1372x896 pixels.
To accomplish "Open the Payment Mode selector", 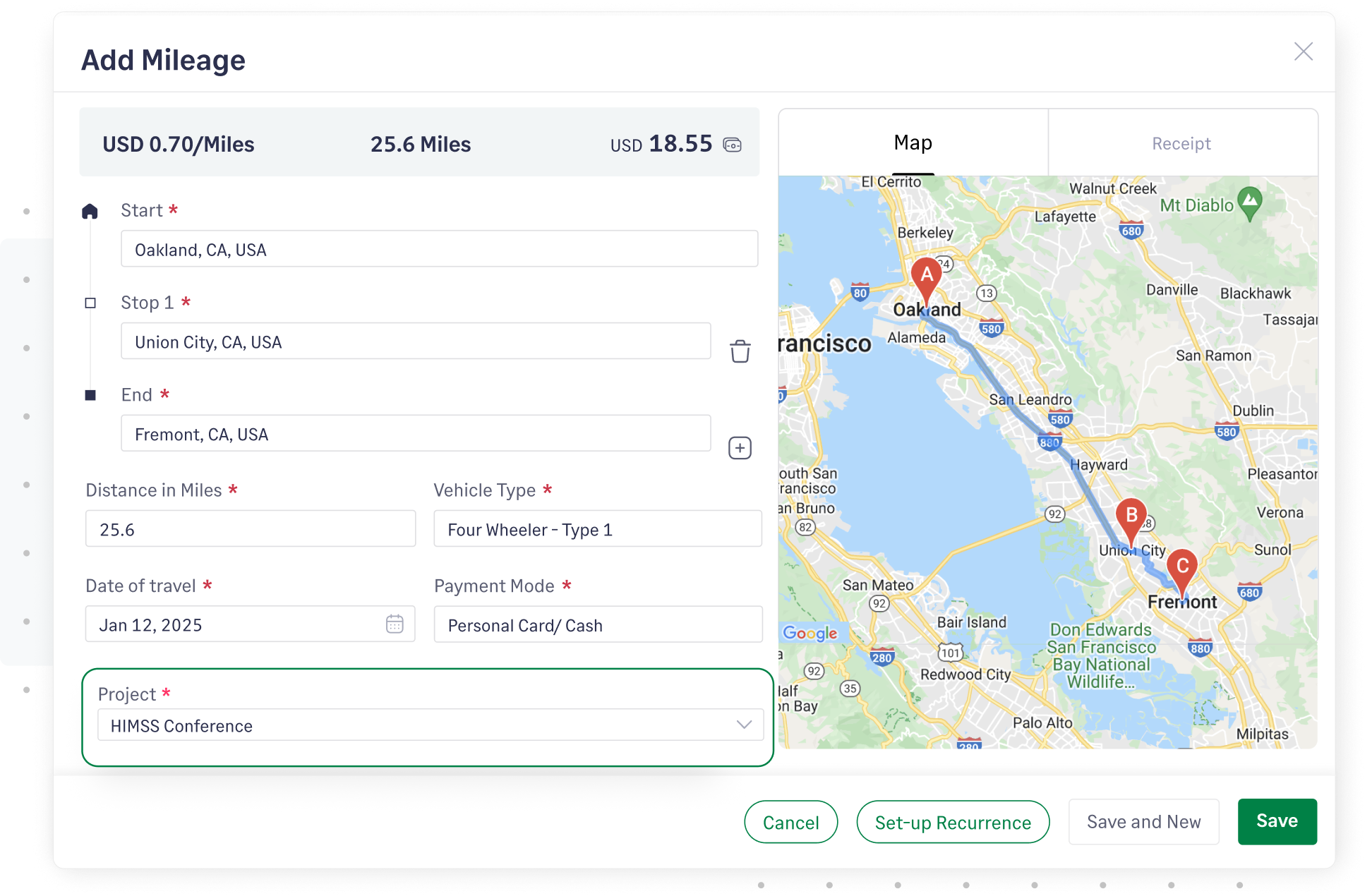I will pos(597,624).
